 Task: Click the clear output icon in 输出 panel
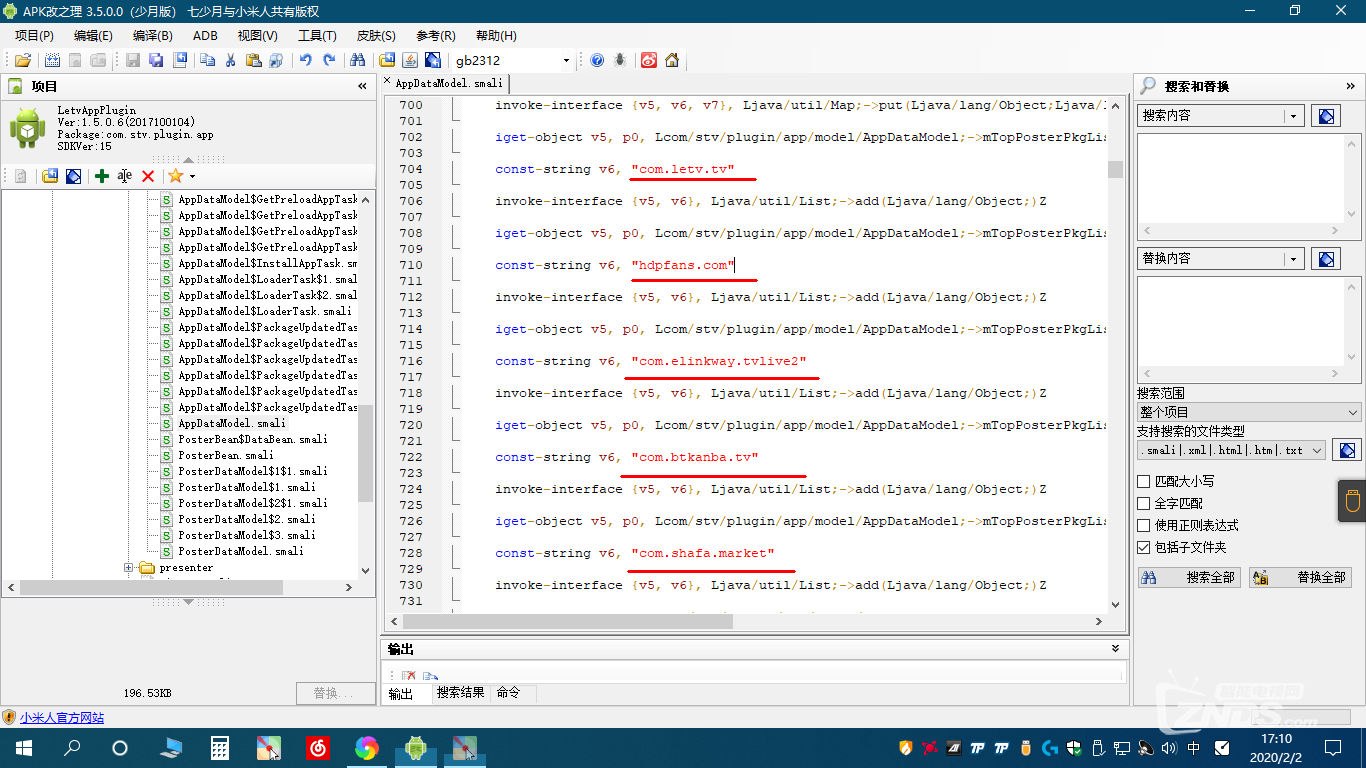coord(409,677)
